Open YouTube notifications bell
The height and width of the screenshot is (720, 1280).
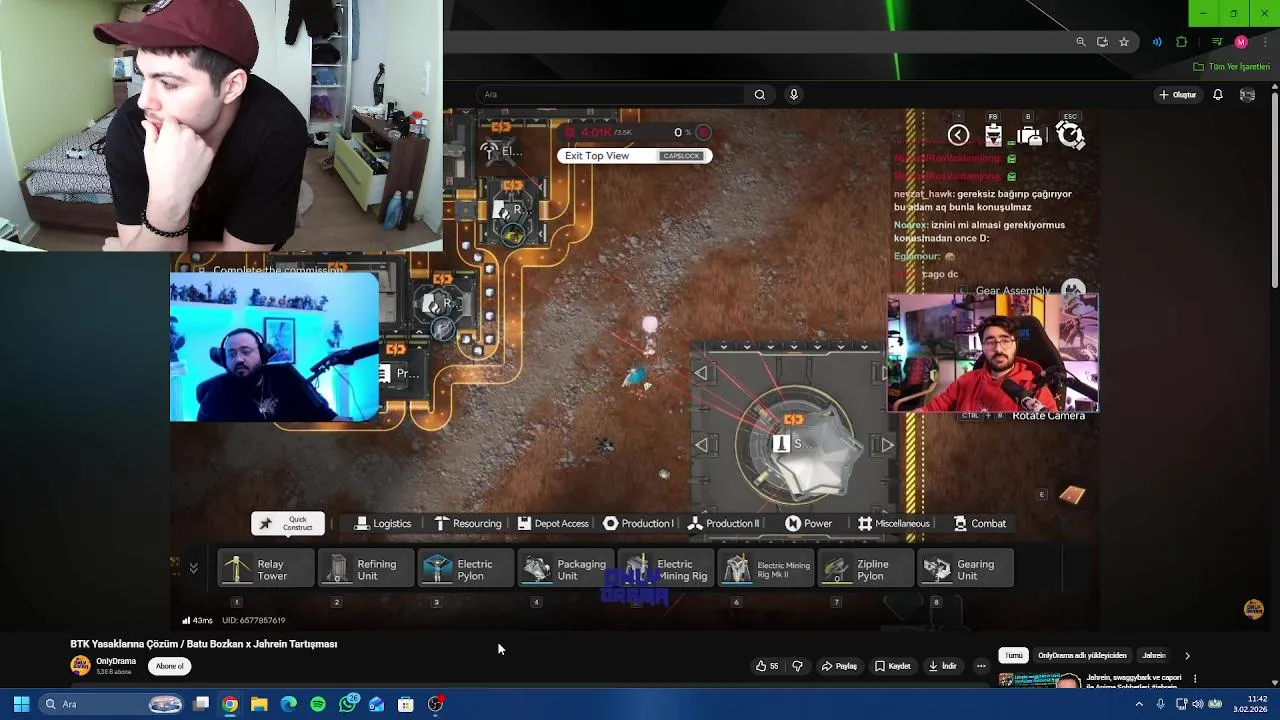pos(1218,95)
